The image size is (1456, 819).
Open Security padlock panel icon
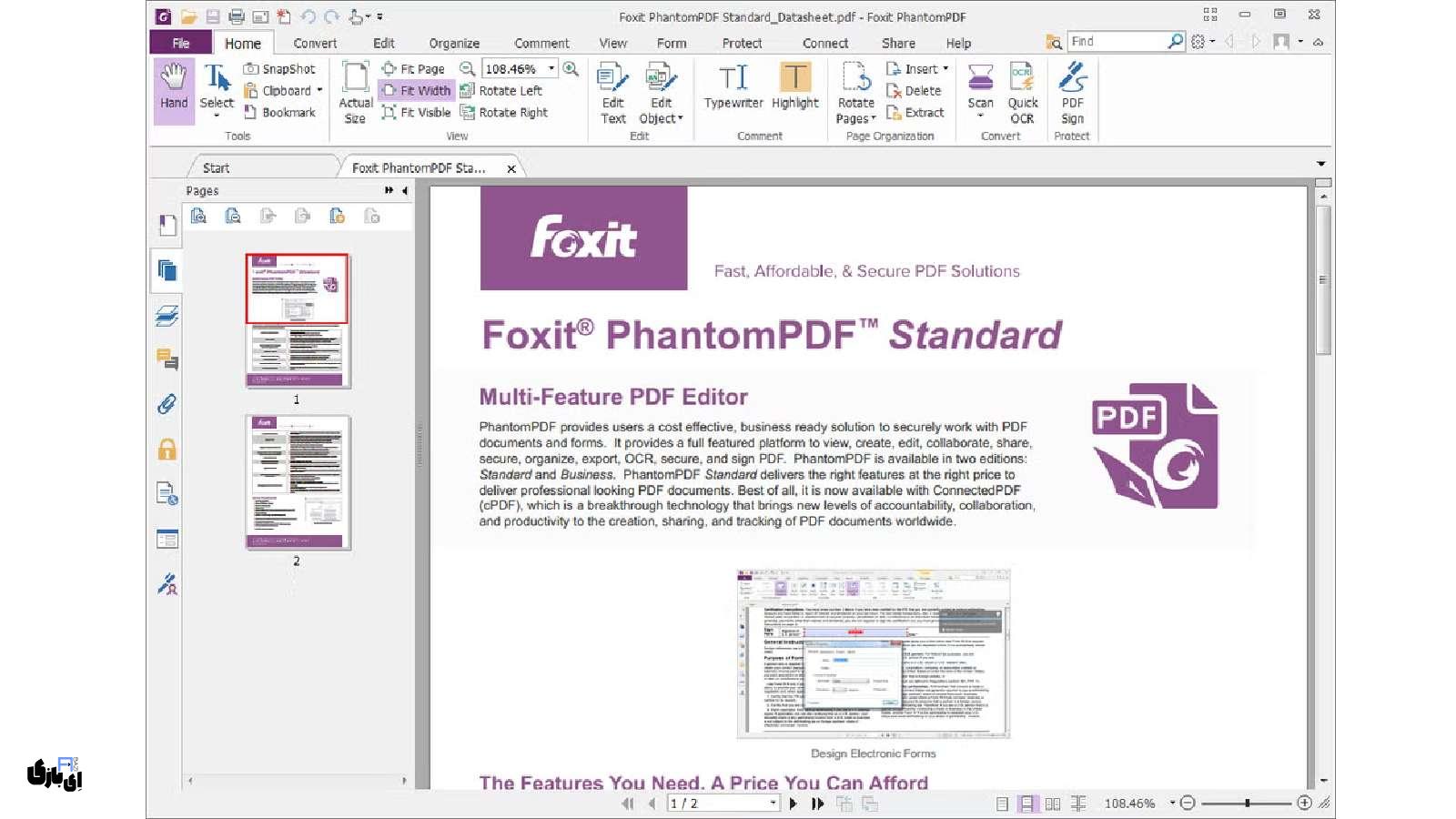pyautogui.click(x=167, y=449)
